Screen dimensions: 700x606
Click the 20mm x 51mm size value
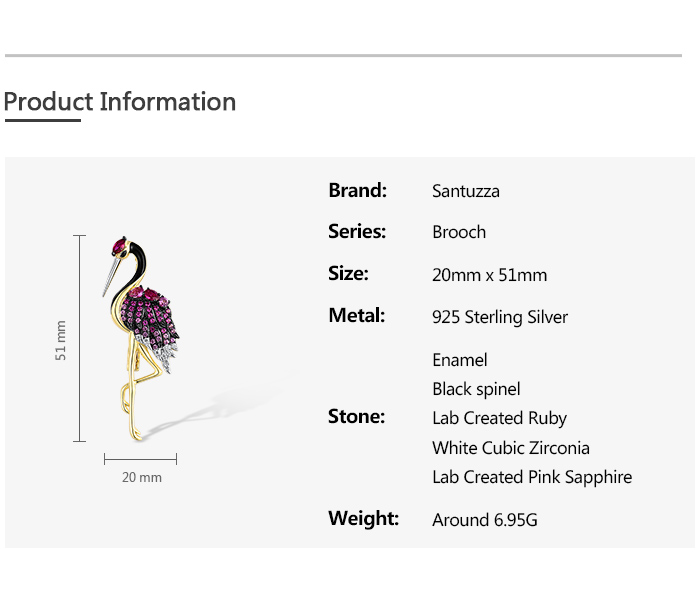tap(490, 275)
